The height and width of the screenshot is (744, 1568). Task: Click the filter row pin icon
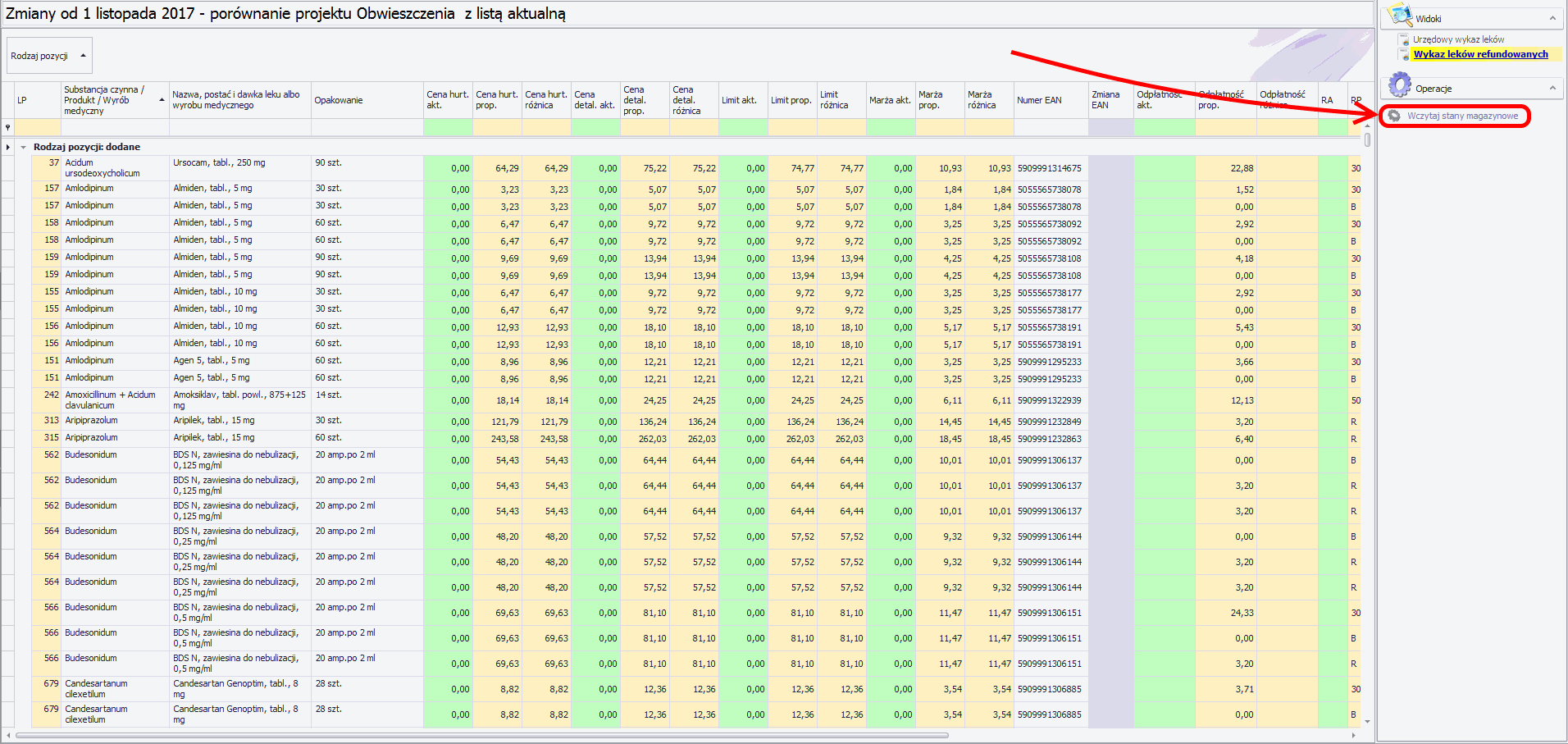click(x=8, y=127)
